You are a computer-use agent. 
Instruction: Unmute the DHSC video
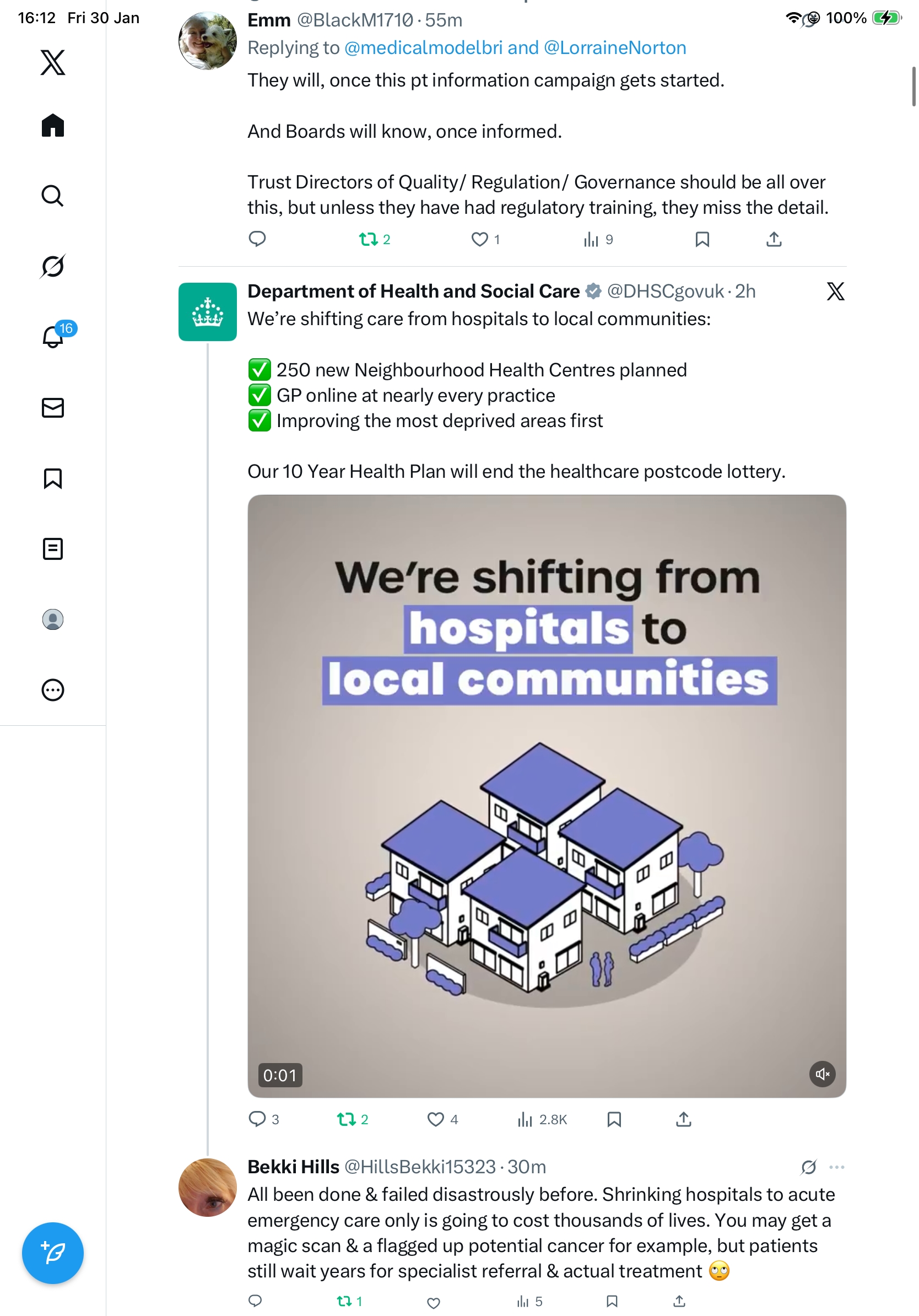click(821, 1074)
